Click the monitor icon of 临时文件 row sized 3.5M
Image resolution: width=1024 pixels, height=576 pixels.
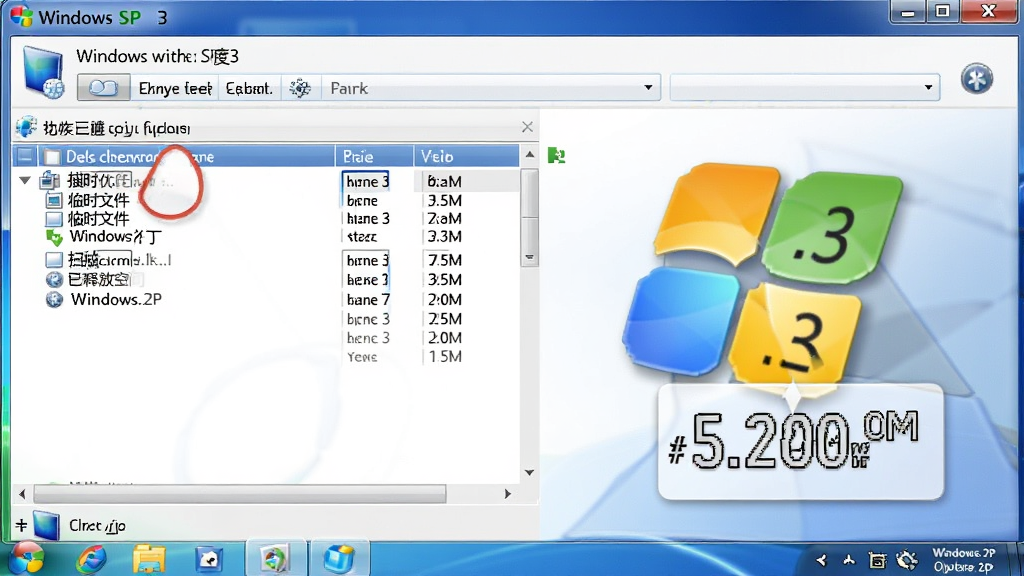click(54, 200)
